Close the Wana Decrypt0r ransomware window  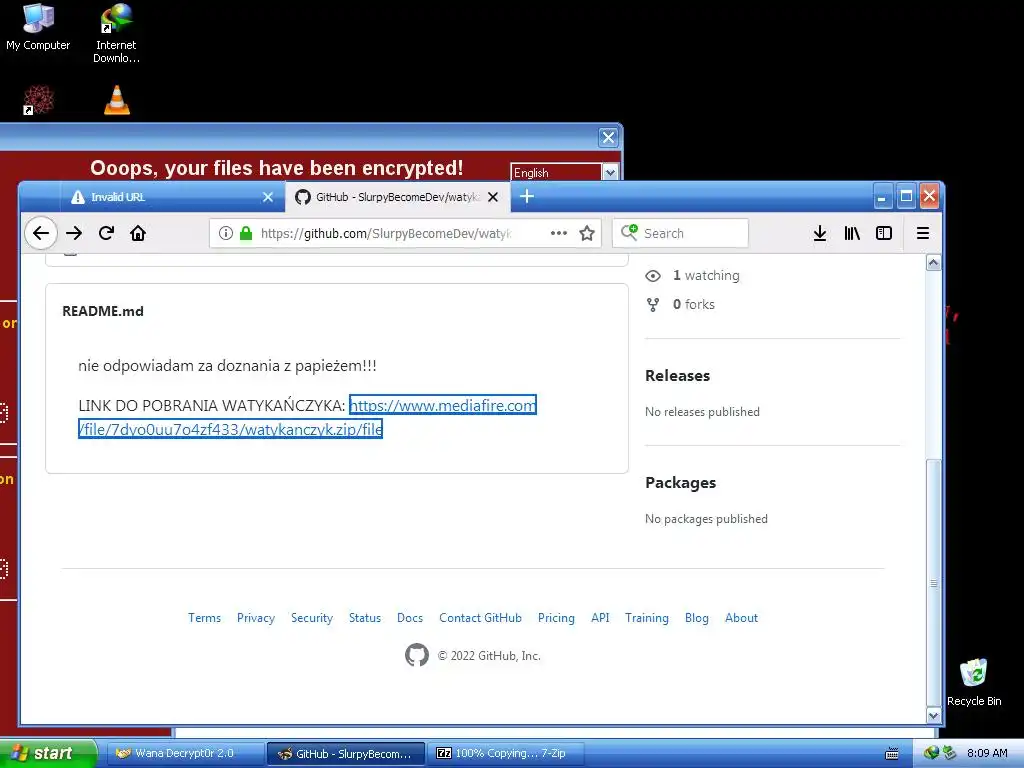608,138
